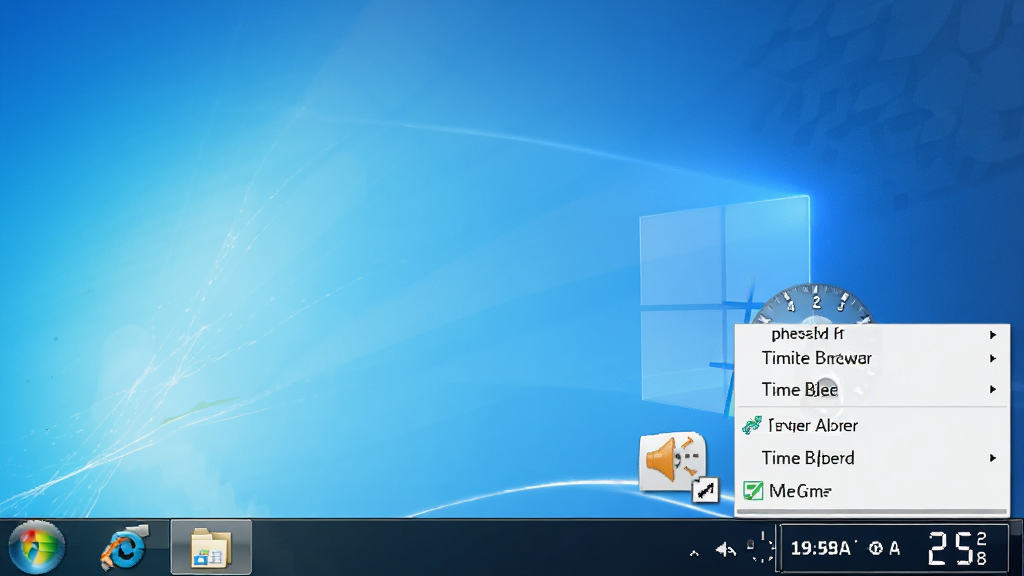Click the 'A' input indicator in tray
Screen dimensions: 1024x576
(x=894, y=549)
